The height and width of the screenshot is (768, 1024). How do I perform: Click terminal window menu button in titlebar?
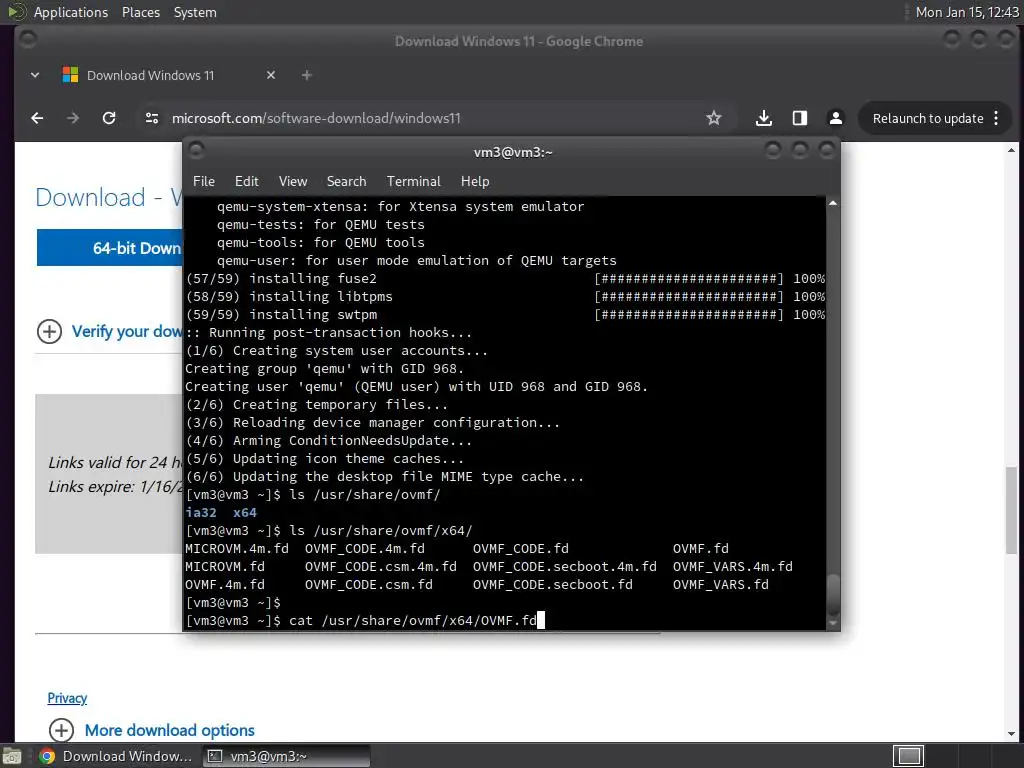click(196, 151)
